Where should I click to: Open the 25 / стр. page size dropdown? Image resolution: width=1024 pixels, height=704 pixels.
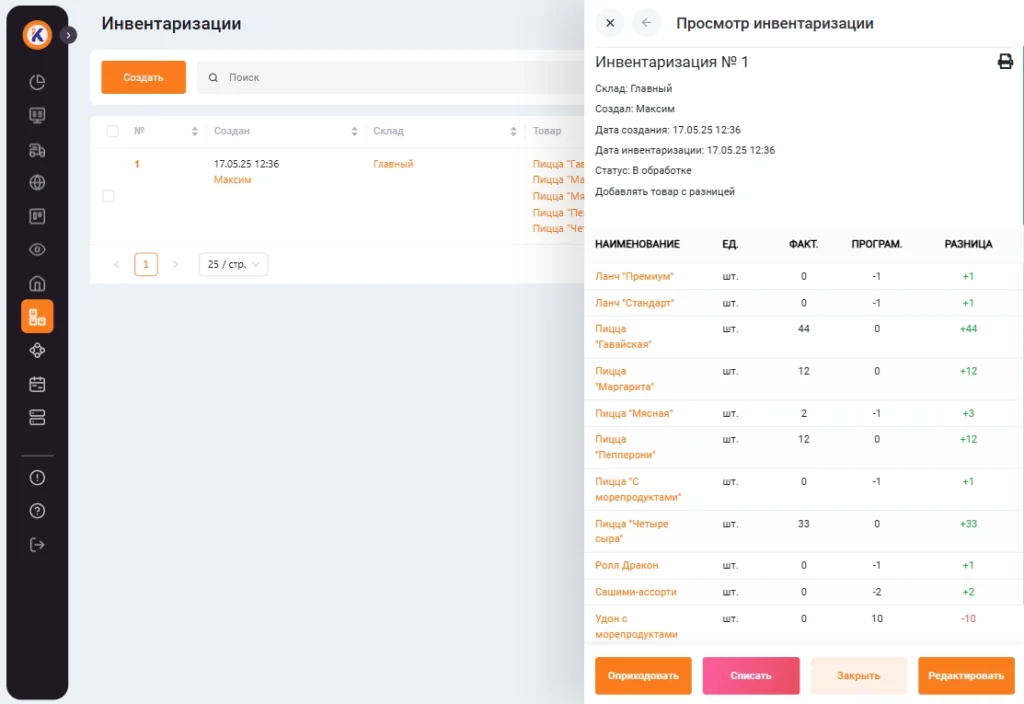pyautogui.click(x=233, y=265)
